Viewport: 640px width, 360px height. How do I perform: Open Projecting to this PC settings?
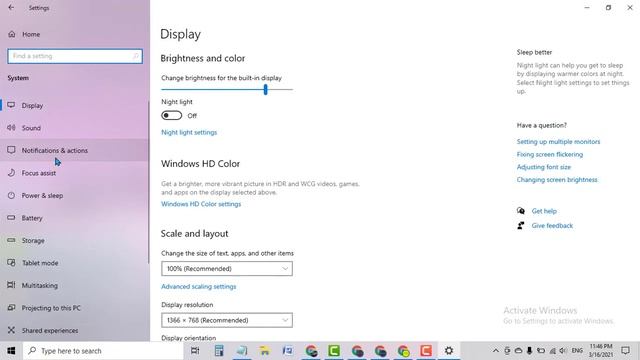tap(74, 307)
